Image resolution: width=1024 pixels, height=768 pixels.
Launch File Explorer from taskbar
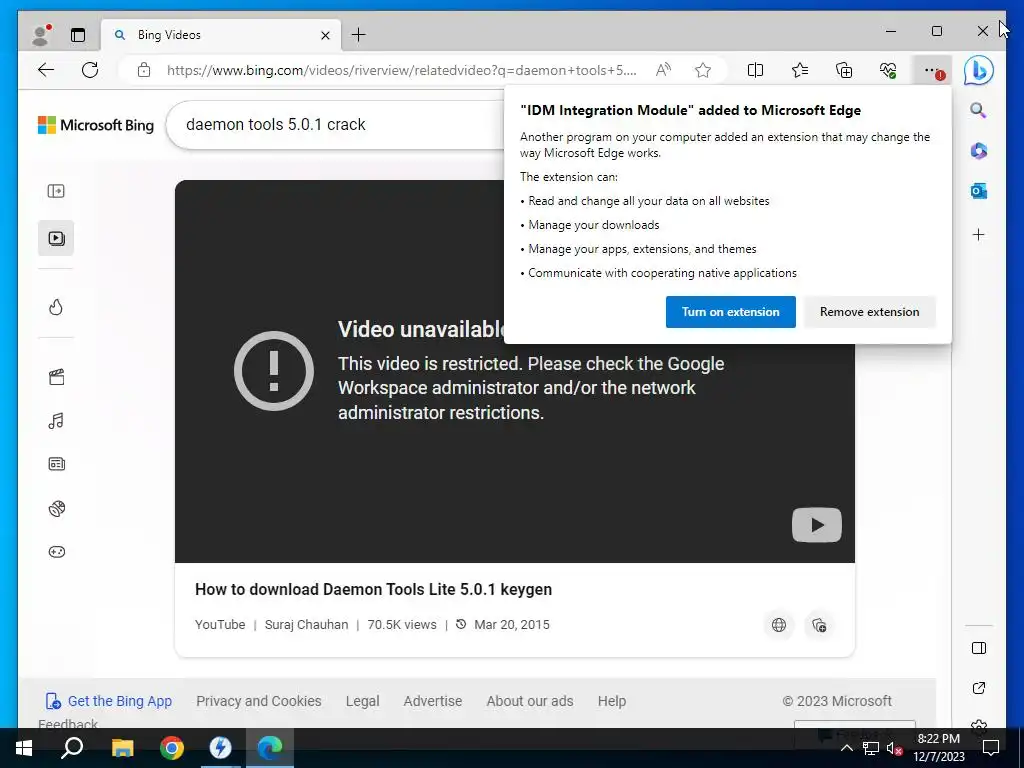122,748
